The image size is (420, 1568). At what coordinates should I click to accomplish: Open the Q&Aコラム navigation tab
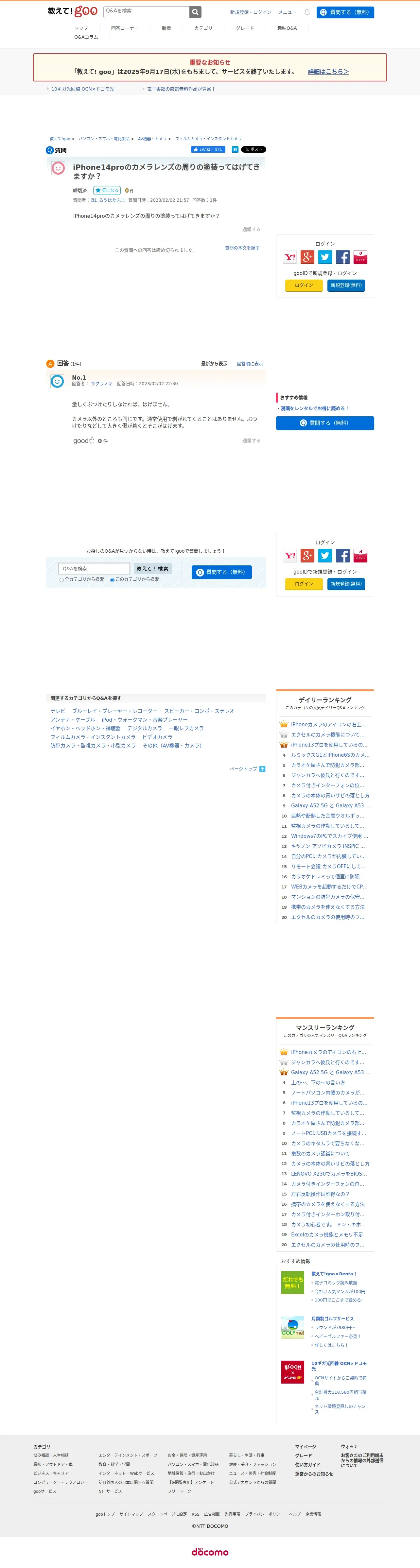click(x=86, y=37)
